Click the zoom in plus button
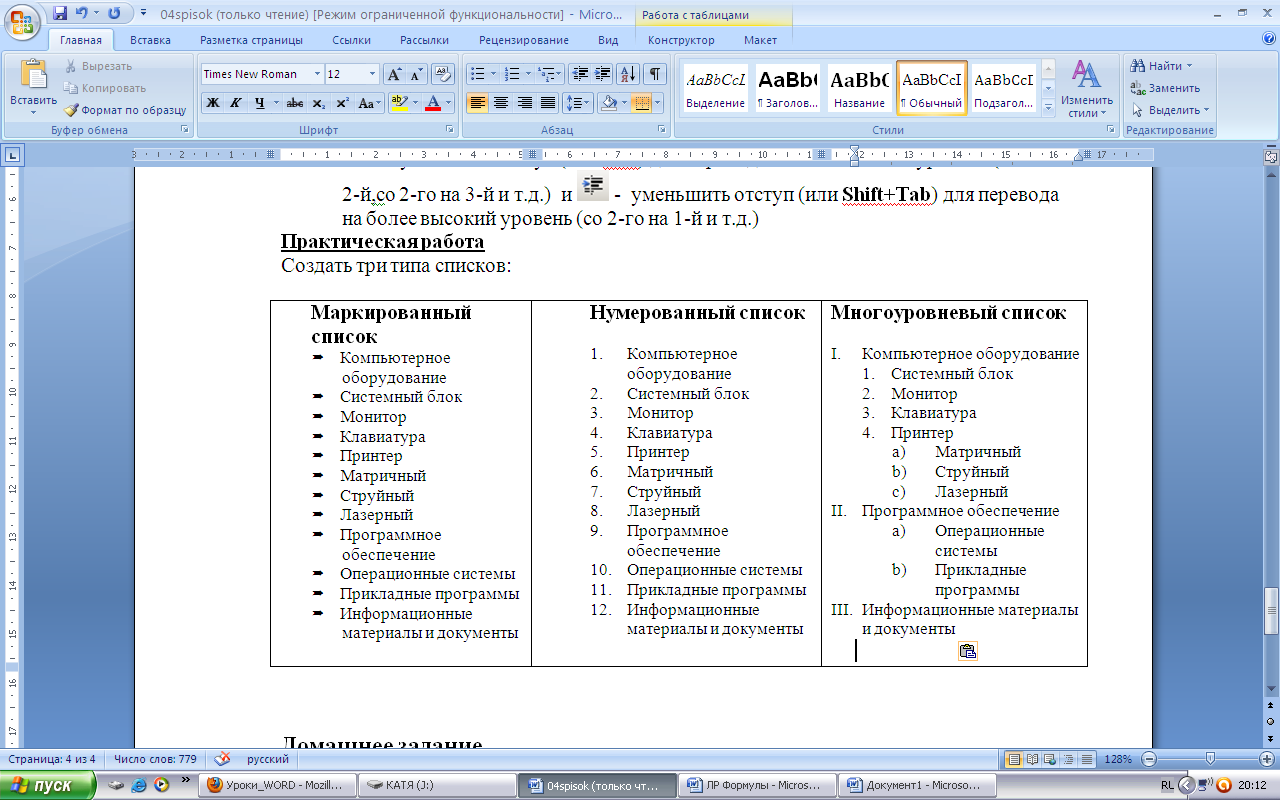The height and width of the screenshot is (800, 1280). (x=1267, y=759)
